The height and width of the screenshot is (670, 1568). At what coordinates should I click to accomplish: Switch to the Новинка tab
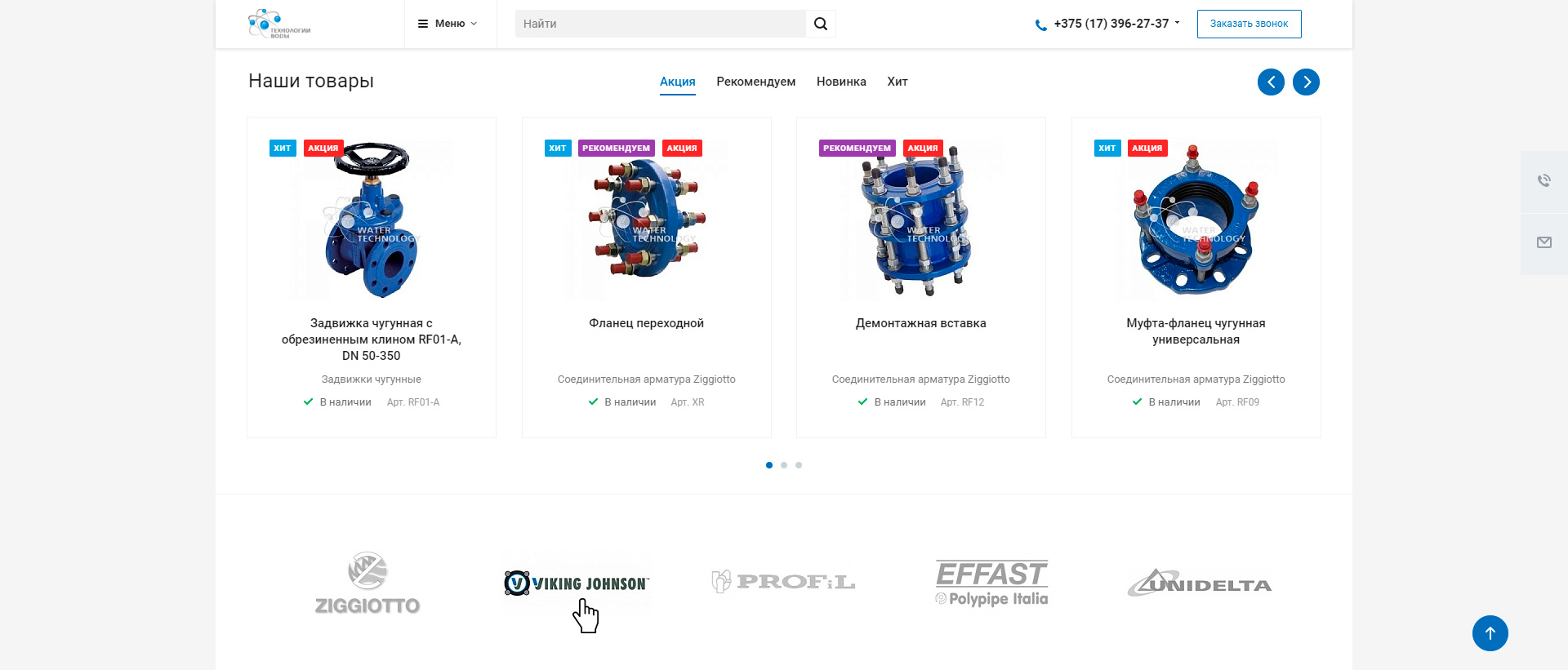coord(841,82)
